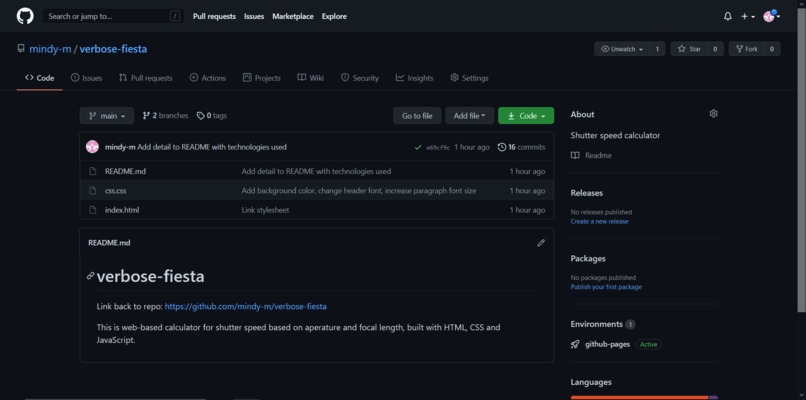806x400 pixels.
Task: Click the notifications bell icon
Action: tap(727, 16)
